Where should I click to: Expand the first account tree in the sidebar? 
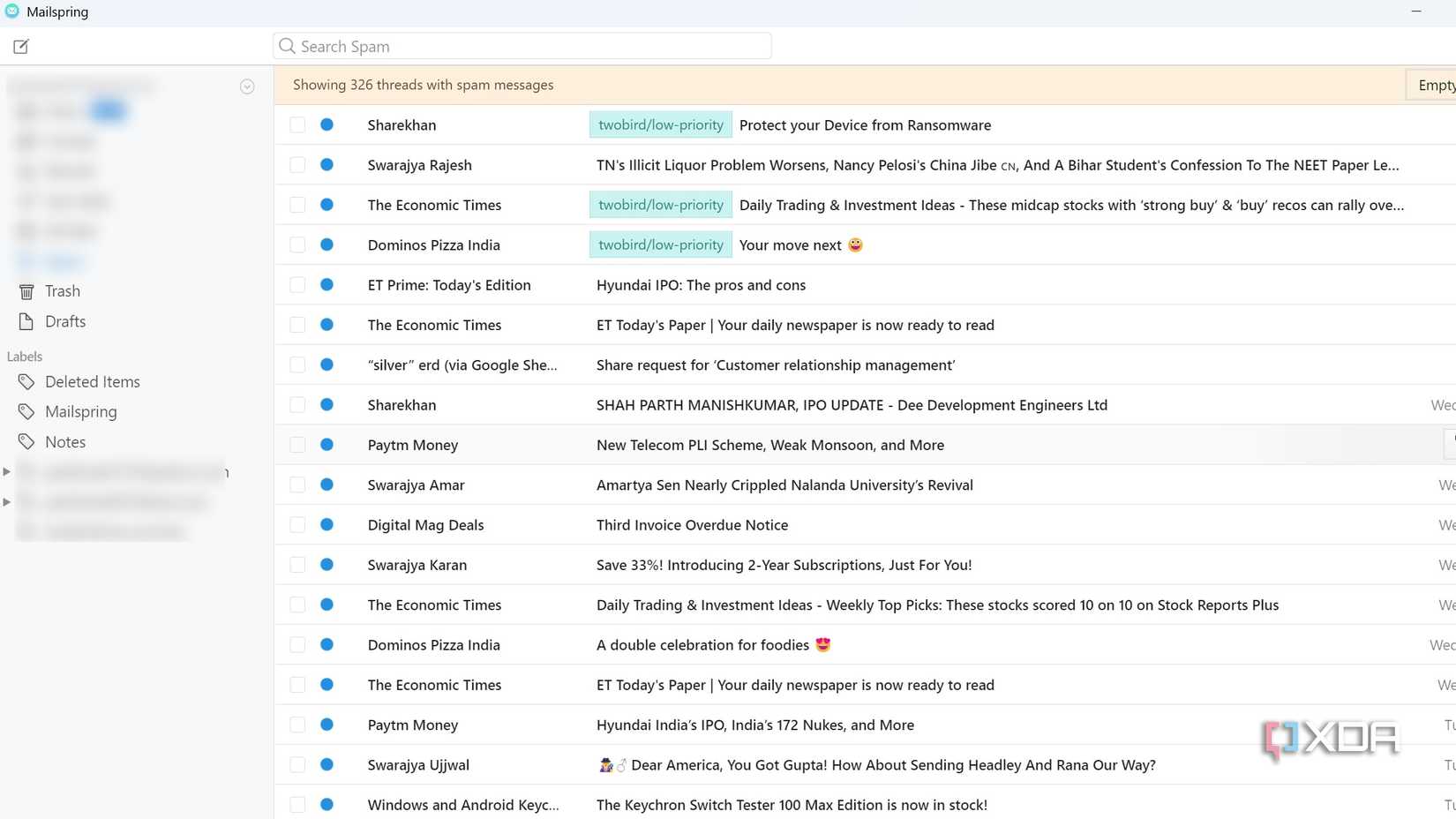(7, 471)
